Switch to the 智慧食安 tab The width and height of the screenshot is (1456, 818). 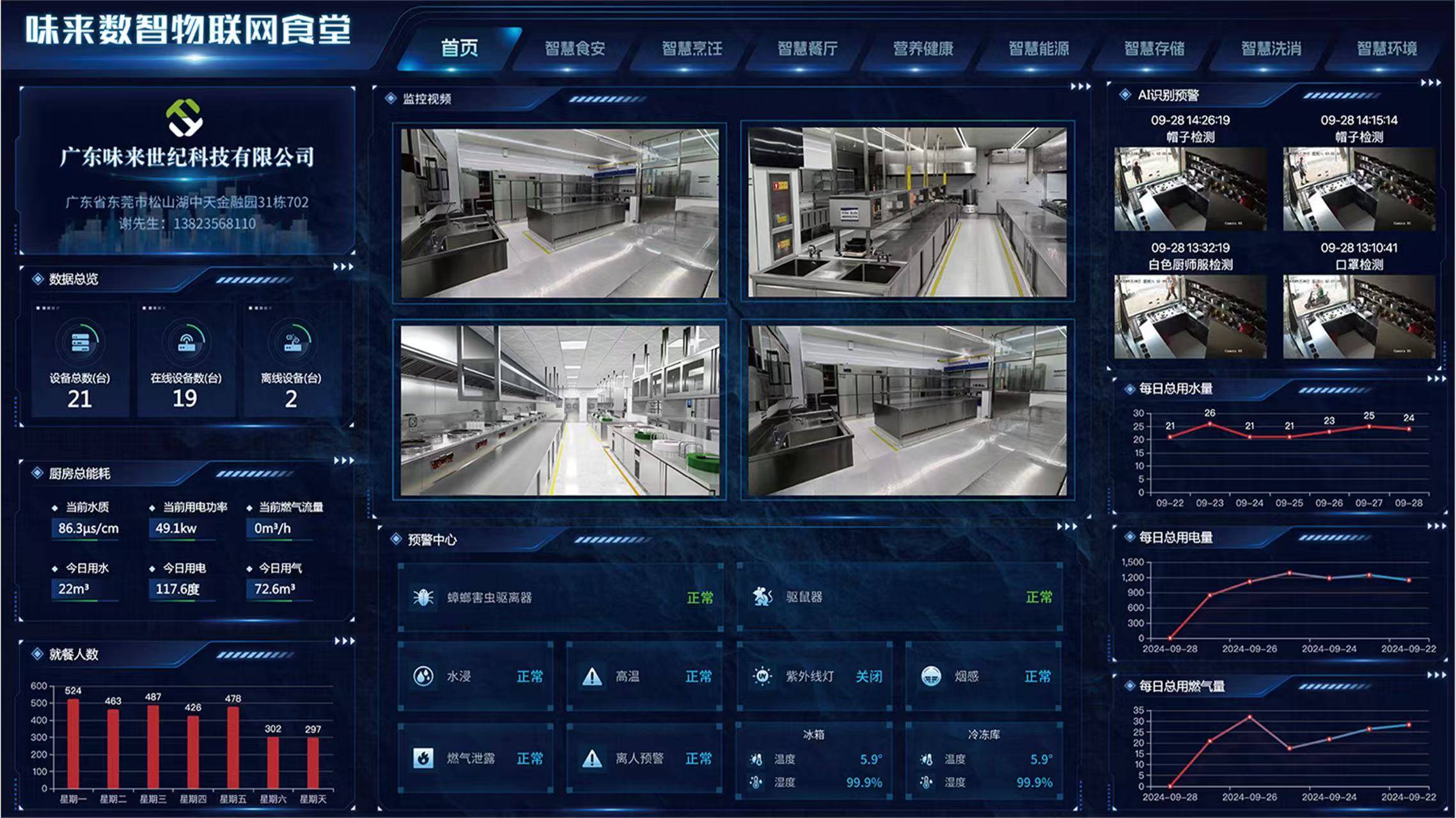575,49
